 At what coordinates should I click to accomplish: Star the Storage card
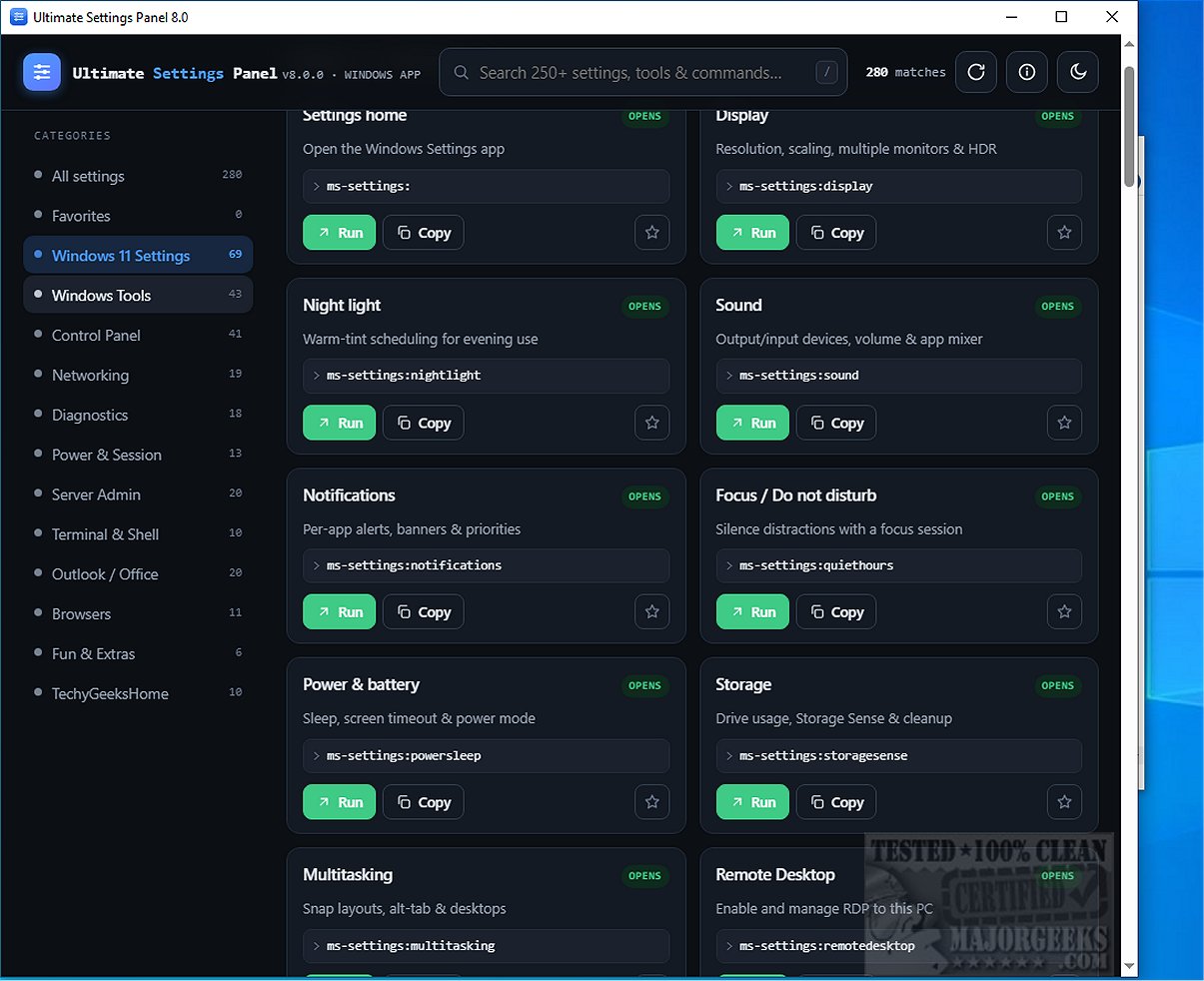[x=1065, y=801]
